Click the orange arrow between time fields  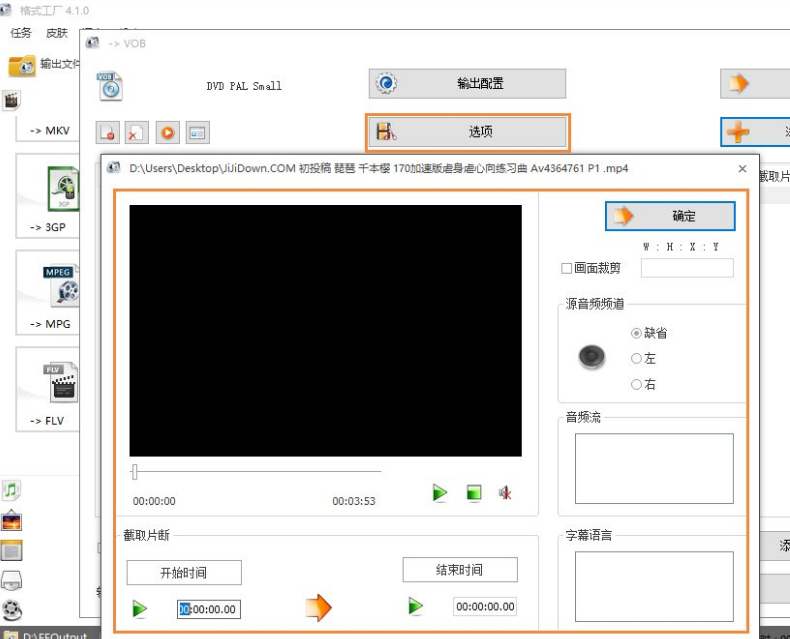pos(318,607)
